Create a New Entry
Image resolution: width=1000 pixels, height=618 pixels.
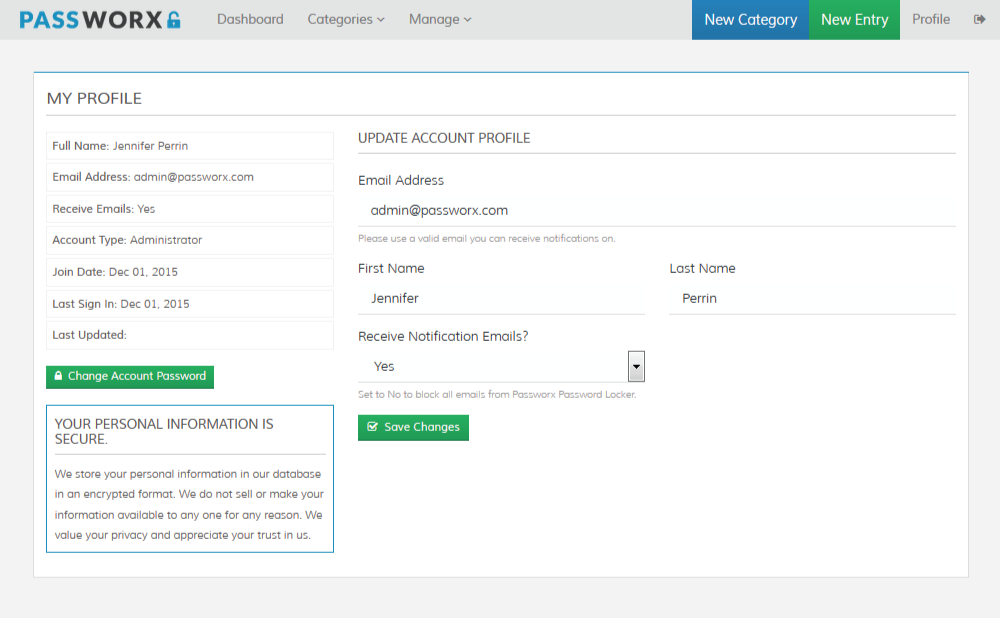(854, 19)
